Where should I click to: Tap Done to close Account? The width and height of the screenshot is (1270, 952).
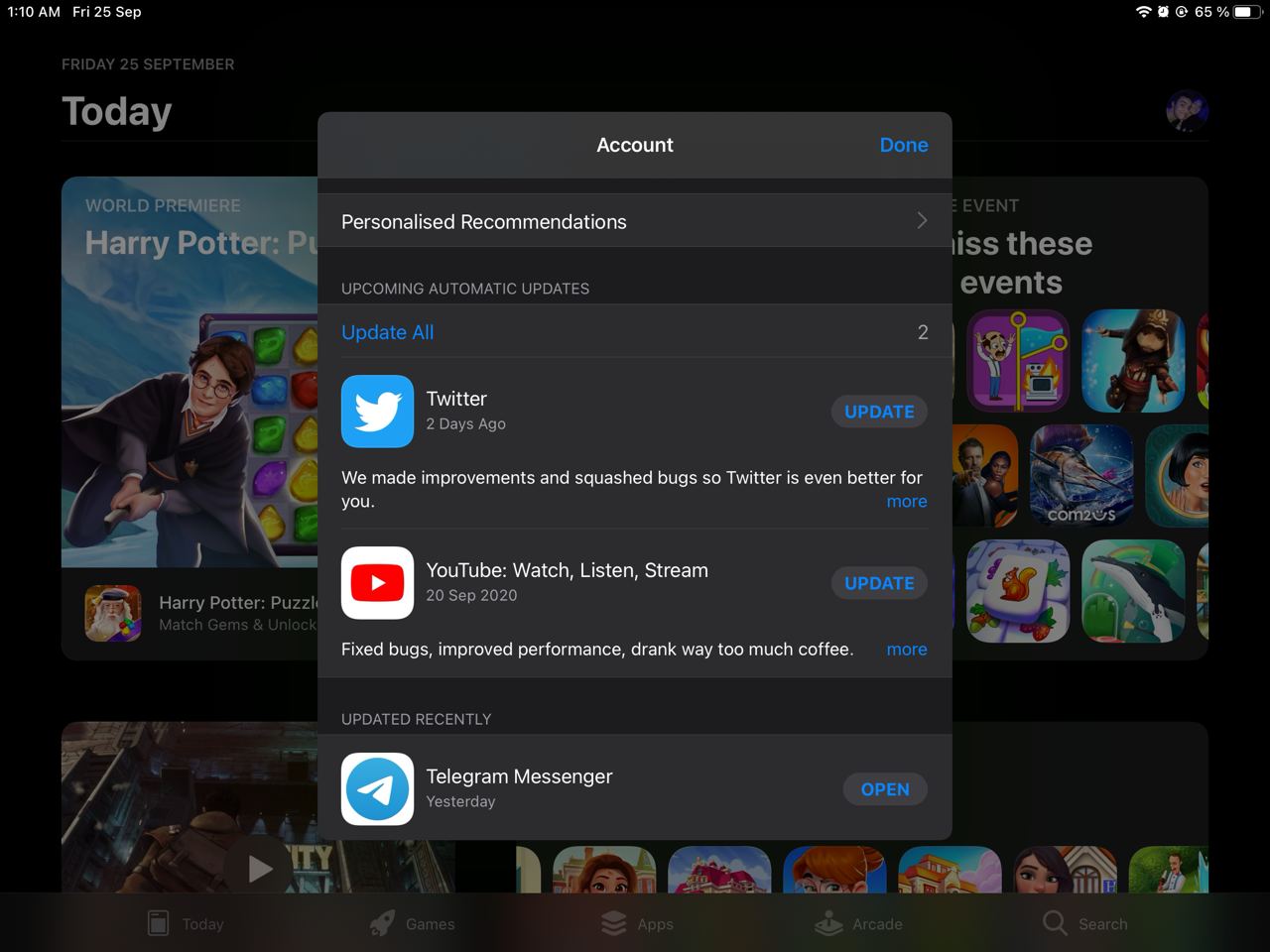point(904,145)
